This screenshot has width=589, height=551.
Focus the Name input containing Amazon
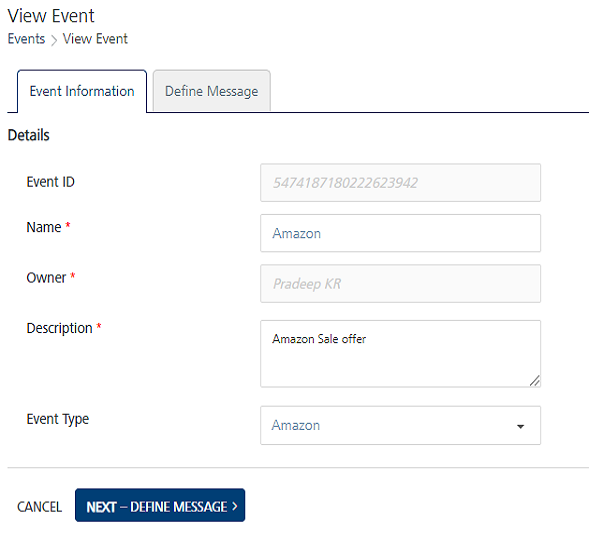pyautogui.click(x=400, y=233)
